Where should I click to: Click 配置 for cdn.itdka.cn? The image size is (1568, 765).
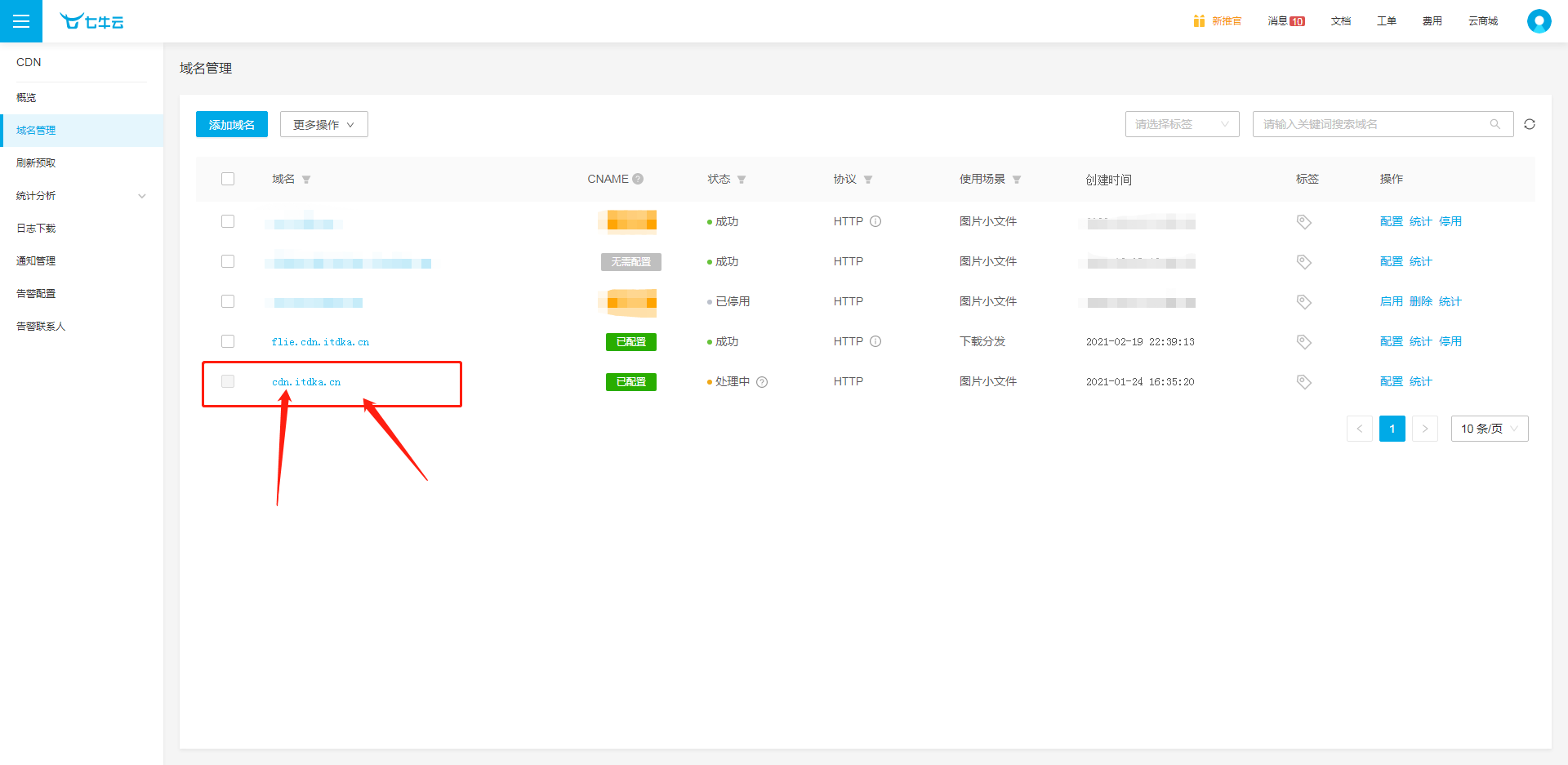click(x=1392, y=381)
